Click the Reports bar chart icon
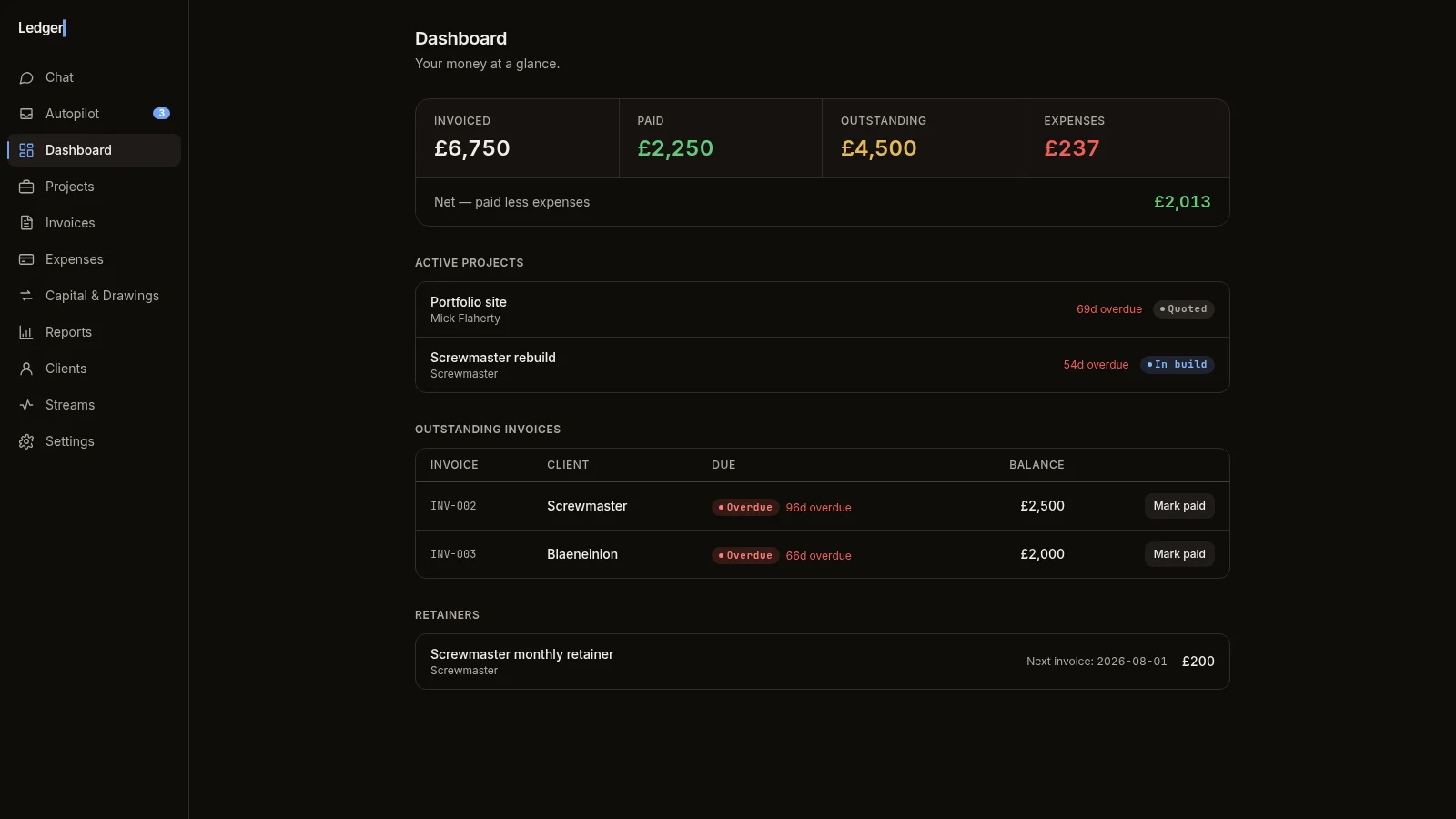The image size is (1456, 819). click(26, 332)
